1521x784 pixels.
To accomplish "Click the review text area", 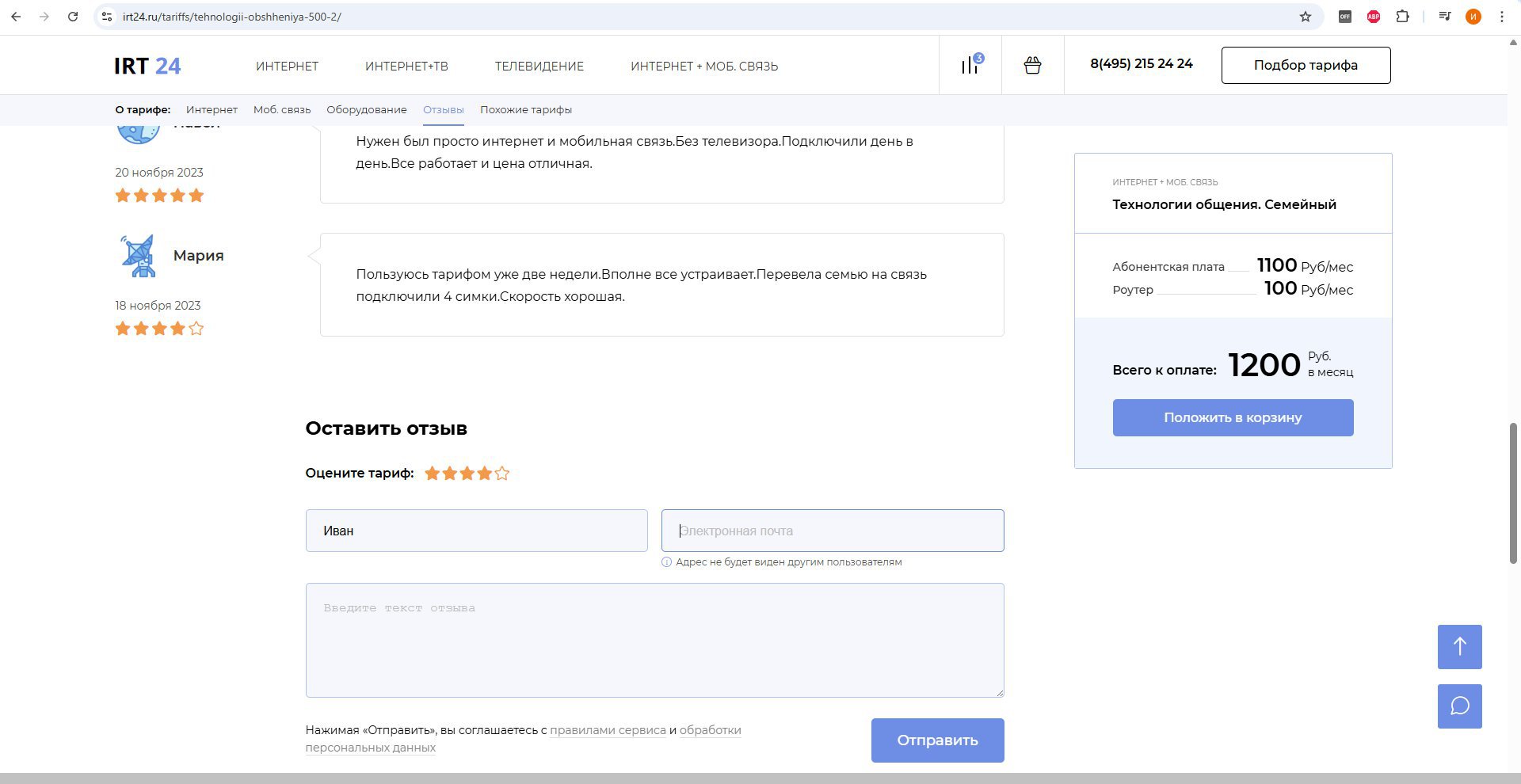I will point(655,641).
